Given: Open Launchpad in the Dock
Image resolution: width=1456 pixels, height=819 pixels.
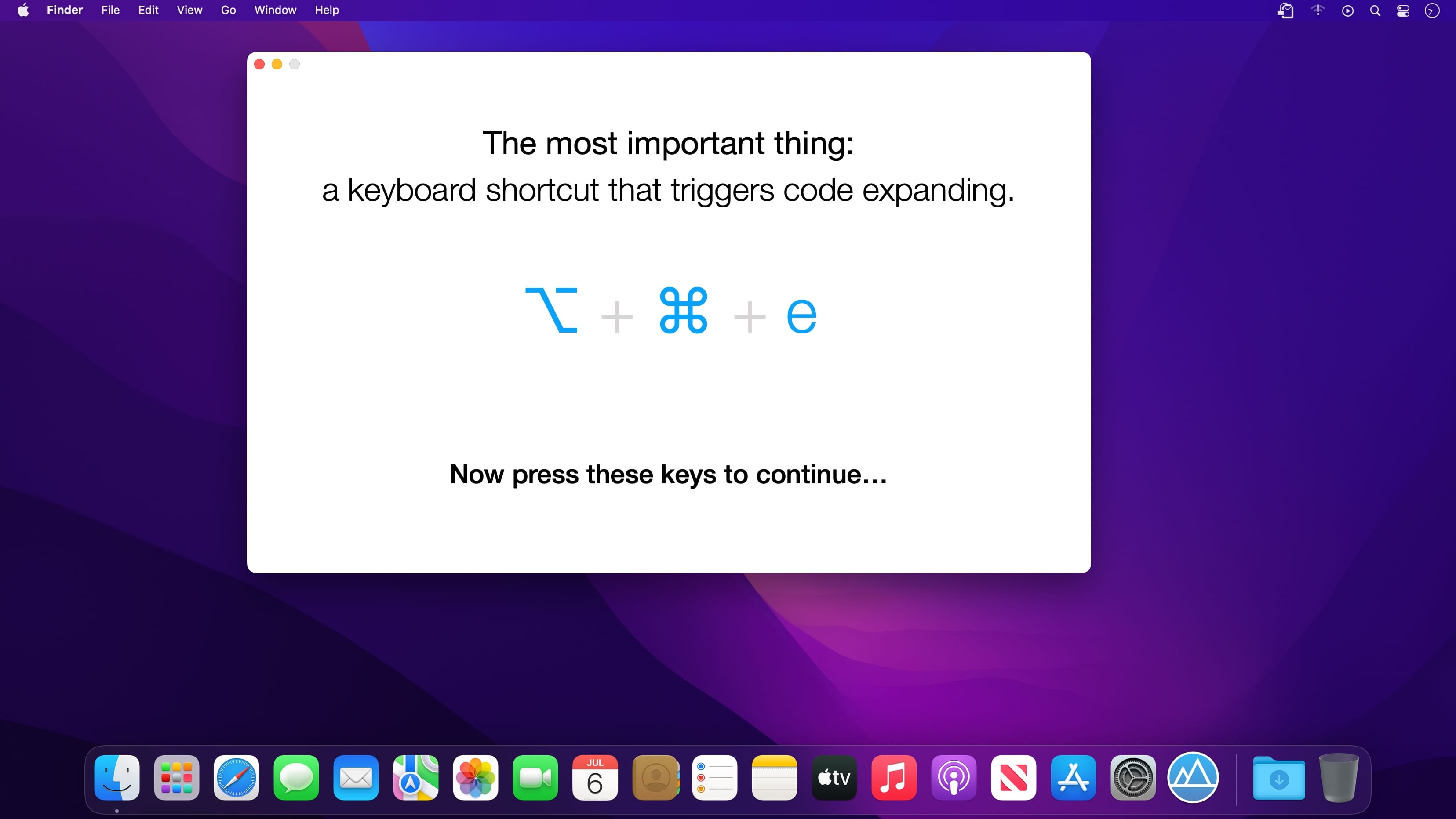Looking at the screenshot, I should [177, 778].
